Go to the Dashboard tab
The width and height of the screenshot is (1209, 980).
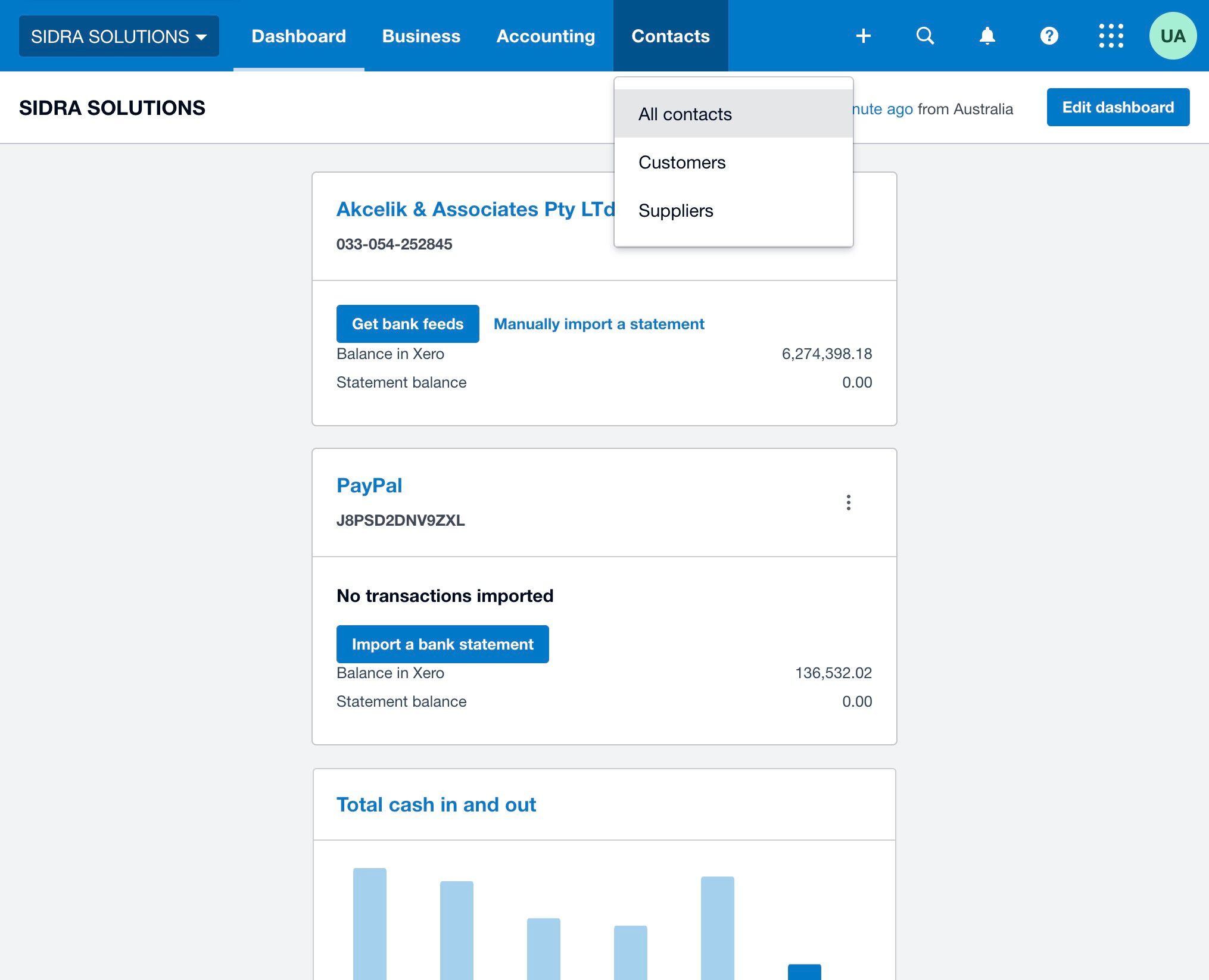pos(298,36)
